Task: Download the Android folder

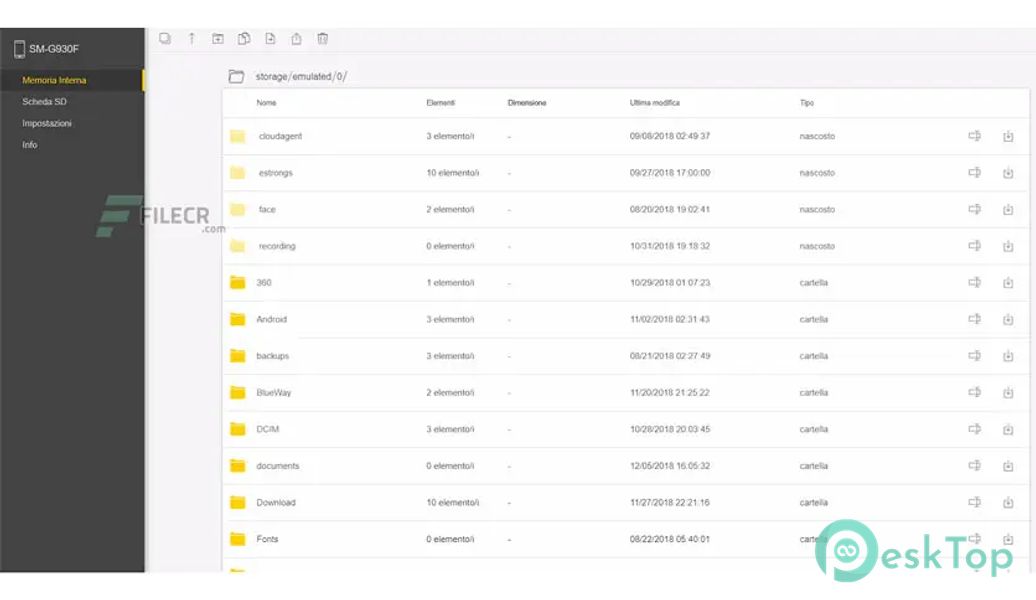Action: [1008, 320]
